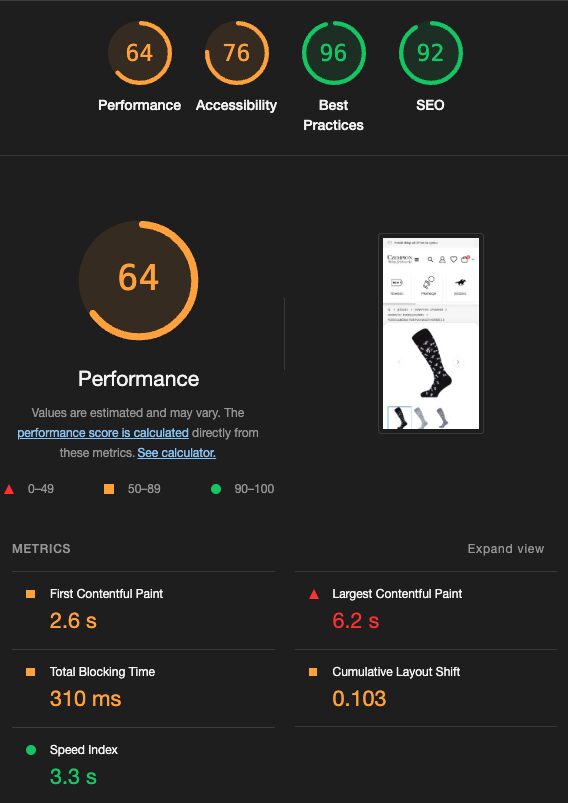Expand the Largest Contentful Paint metric
Image resolution: width=568 pixels, height=803 pixels.
pyautogui.click(x=426, y=610)
